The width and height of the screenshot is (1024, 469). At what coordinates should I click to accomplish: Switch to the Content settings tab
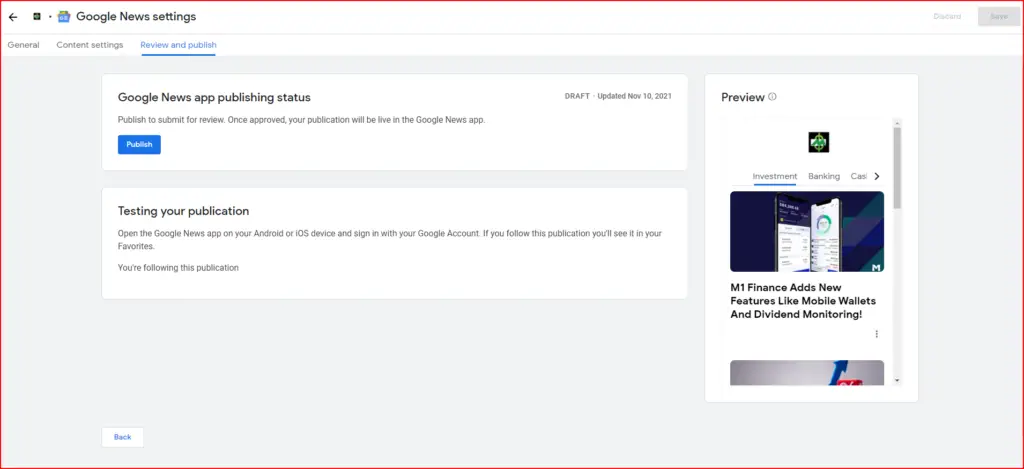[x=89, y=45]
